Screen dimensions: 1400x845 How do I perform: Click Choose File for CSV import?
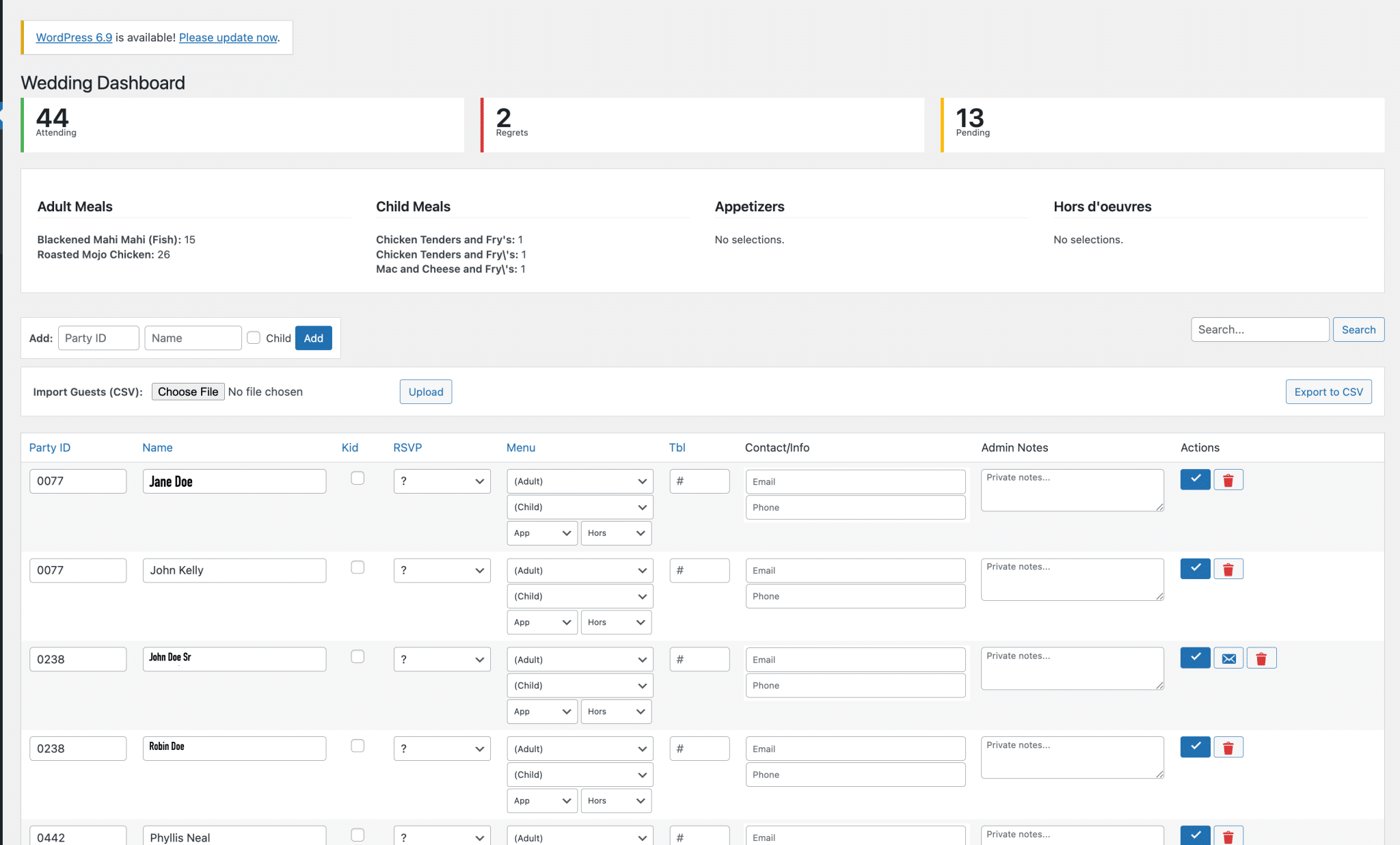click(188, 392)
